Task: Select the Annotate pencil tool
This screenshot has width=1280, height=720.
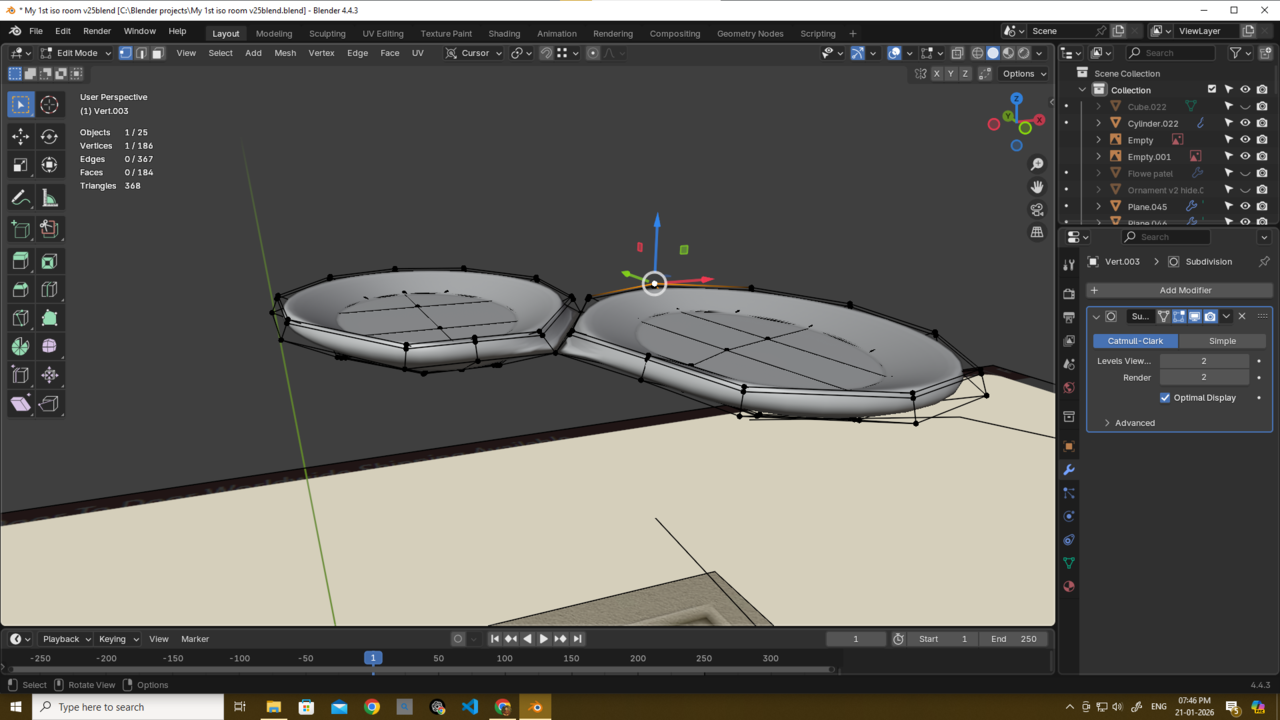Action: tap(20, 198)
